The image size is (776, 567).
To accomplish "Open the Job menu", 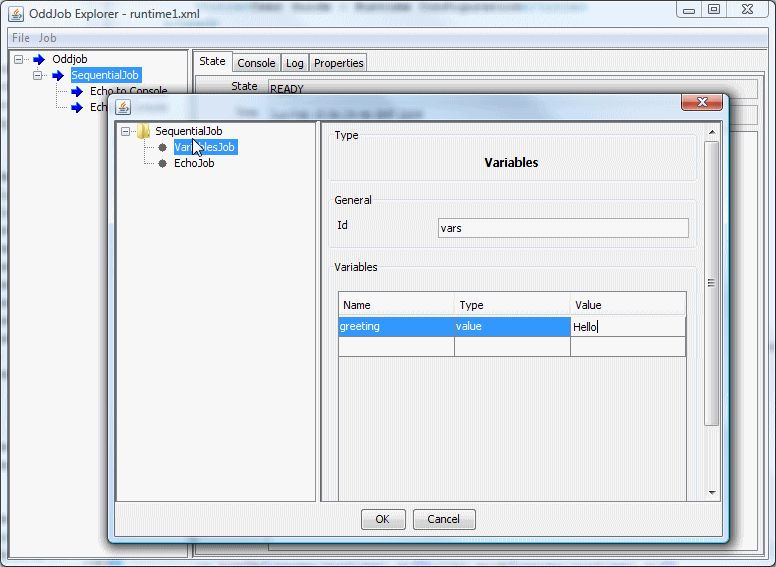I will click(x=47, y=38).
